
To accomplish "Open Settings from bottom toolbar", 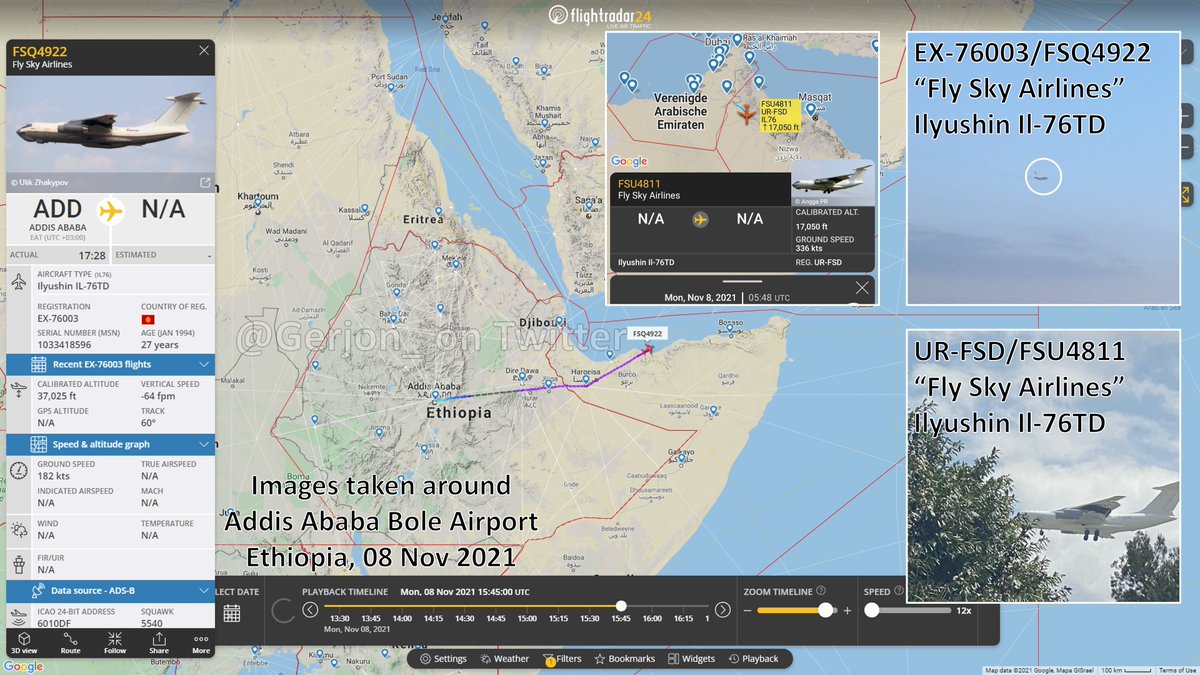I will click(x=443, y=659).
